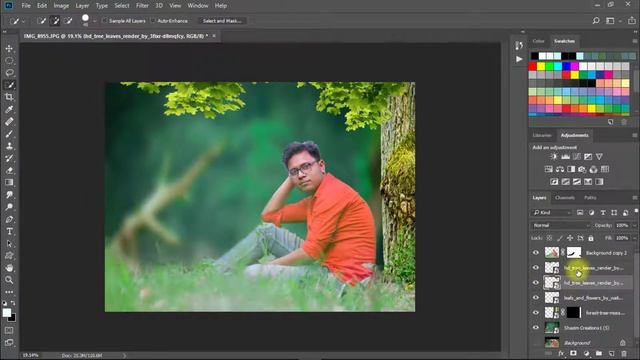The width and height of the screenshot is (640, 360).
Task: Create a new layer group folder
Action: [599, 353]
